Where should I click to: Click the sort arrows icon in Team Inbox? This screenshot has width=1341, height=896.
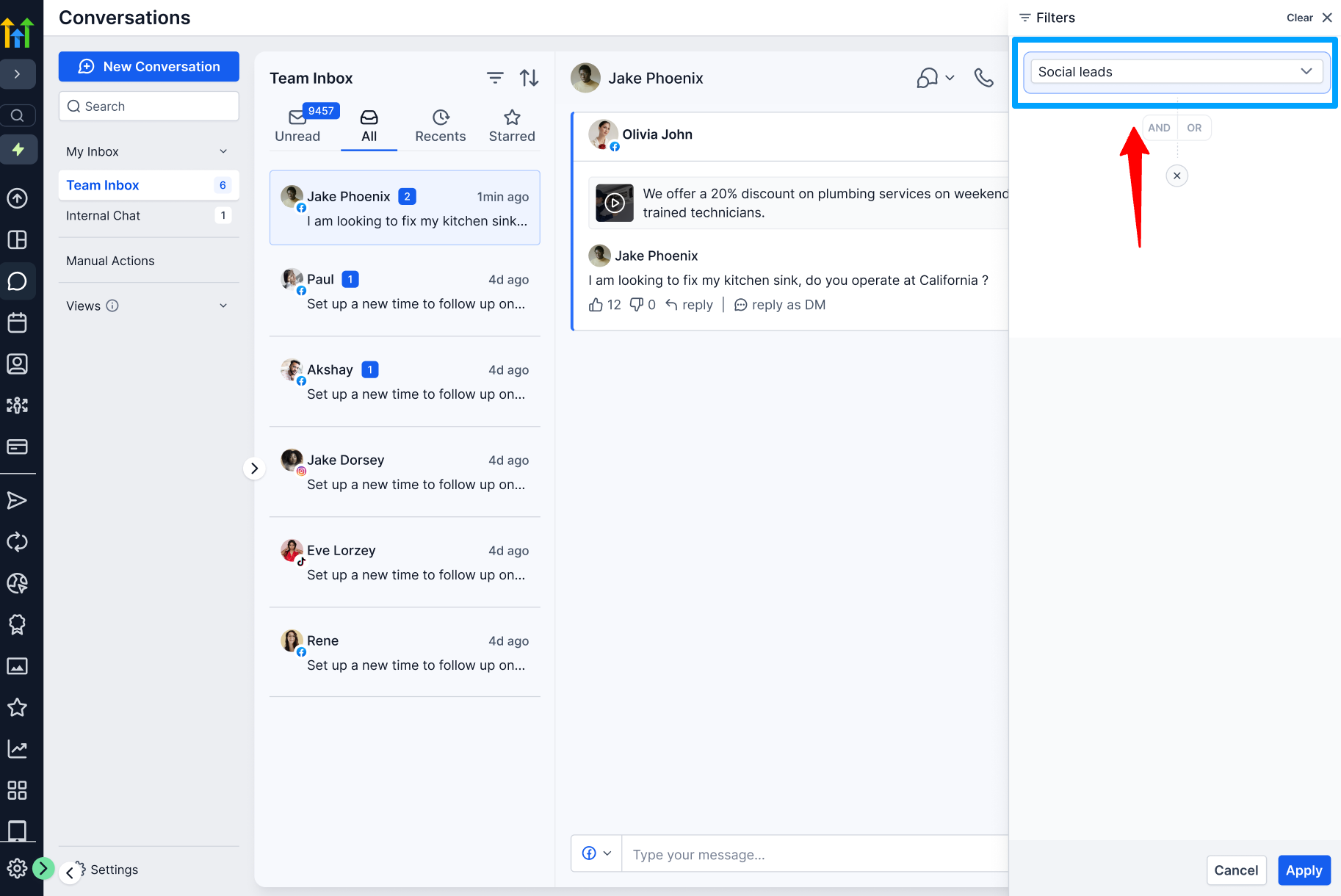[529, 78]
